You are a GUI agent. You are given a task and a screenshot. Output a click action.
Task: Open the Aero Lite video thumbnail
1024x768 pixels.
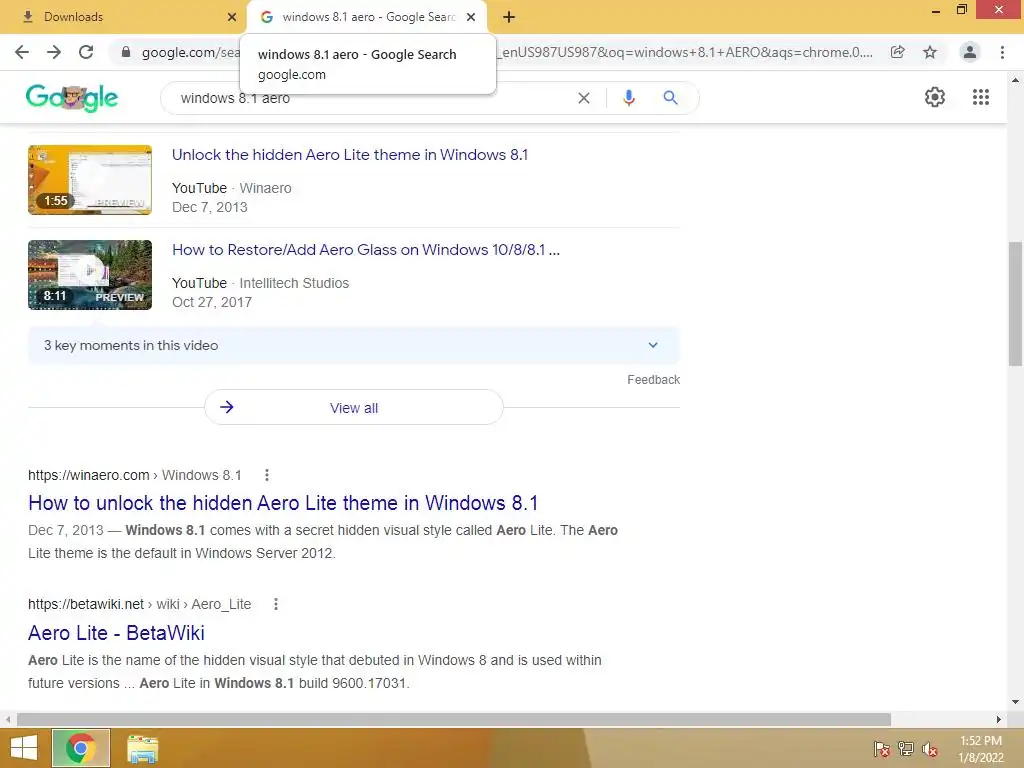coord(90,180)
